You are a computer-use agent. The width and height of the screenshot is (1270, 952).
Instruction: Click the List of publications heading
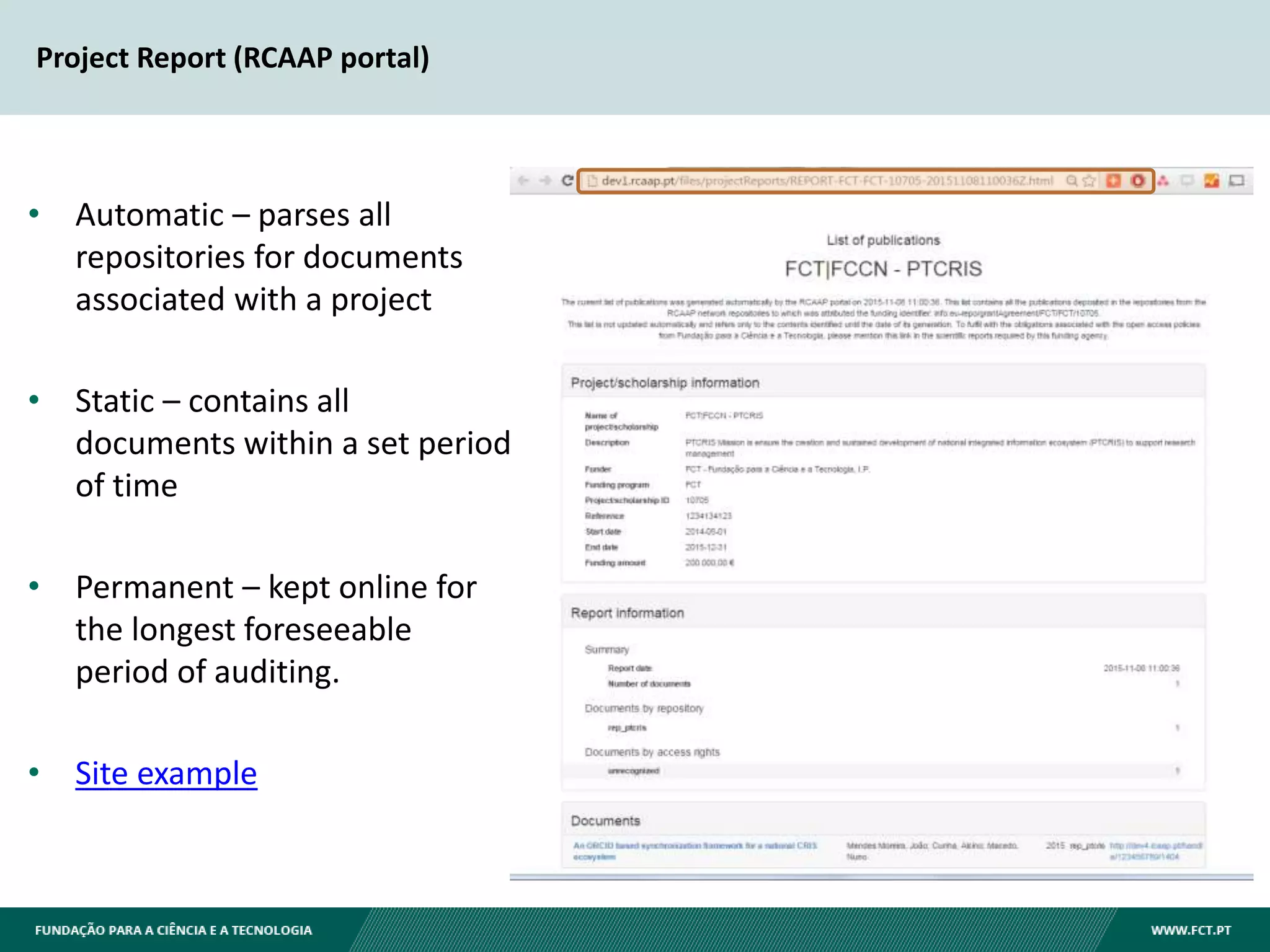(883, 240)
